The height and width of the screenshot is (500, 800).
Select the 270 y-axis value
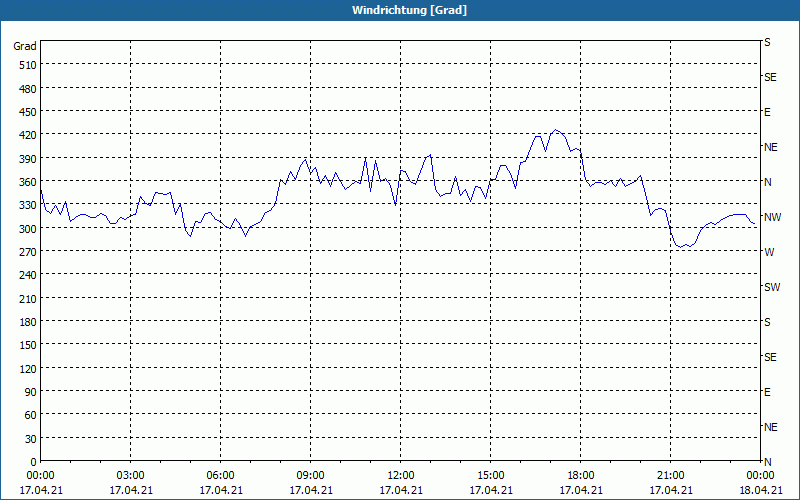click(x=28, y=252)
